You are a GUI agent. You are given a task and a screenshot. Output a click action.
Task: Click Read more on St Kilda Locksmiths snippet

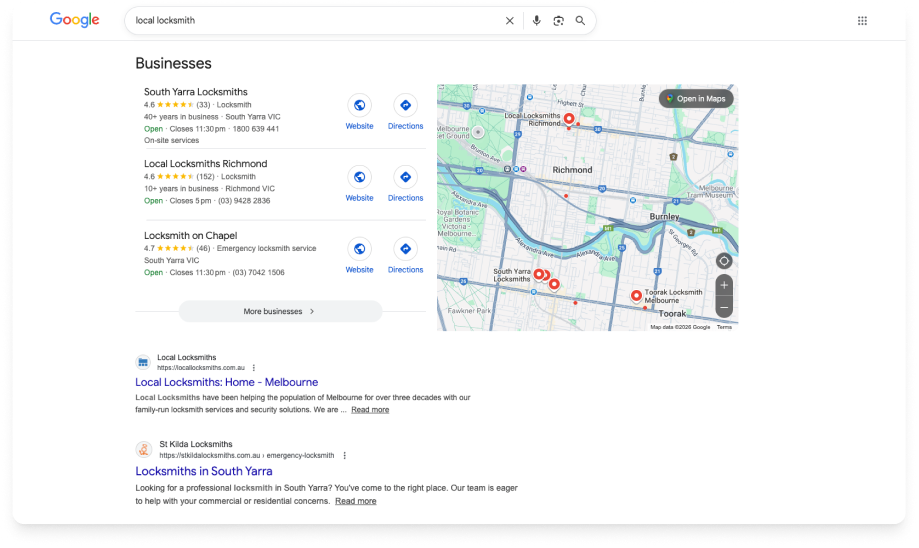[355, 501]
